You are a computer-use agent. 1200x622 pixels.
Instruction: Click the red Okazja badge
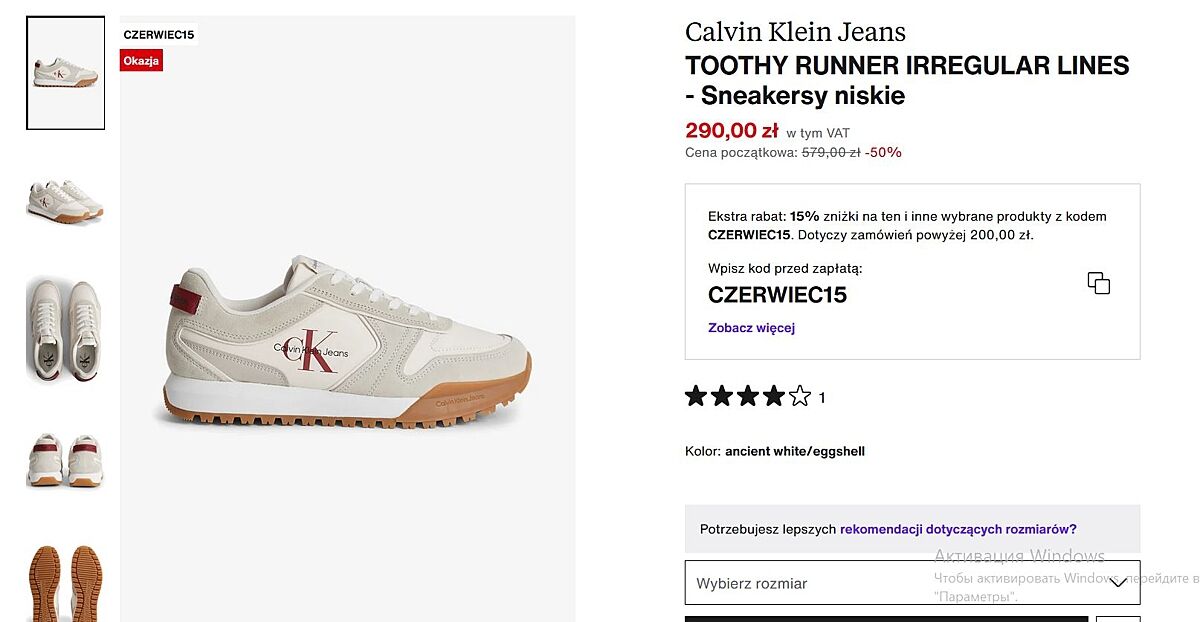coord(141,61)
